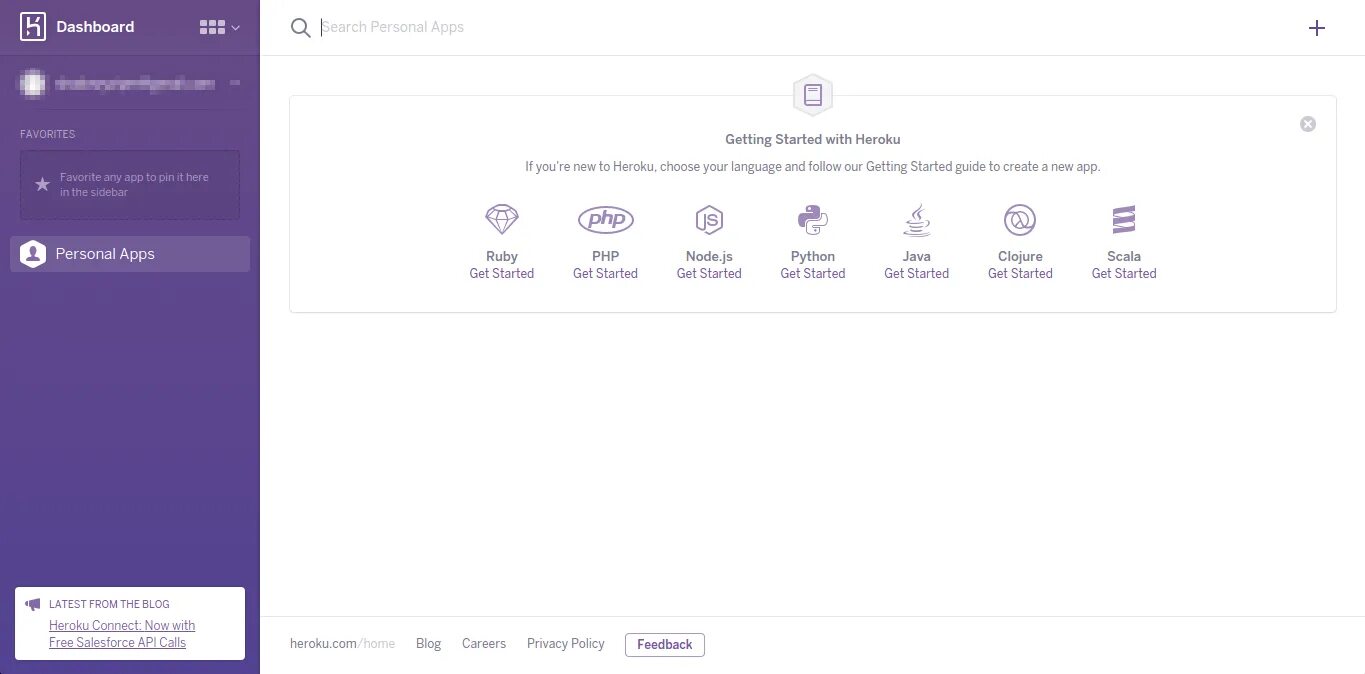Viewport: 1365px width, 674px height.
Task: Click the PHP logo icon
Action: pyautogui.click(x=606, y=219)
